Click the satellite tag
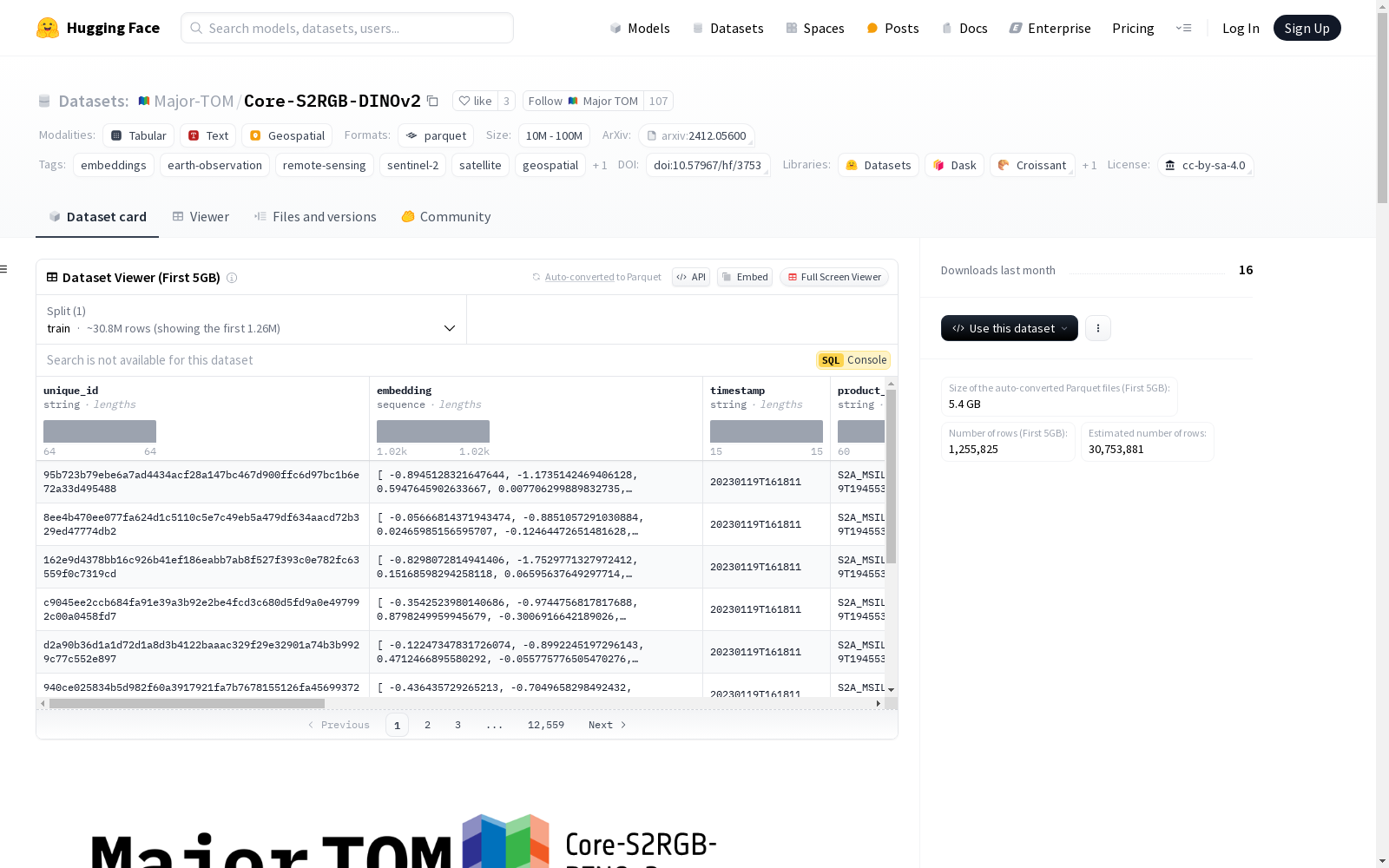The image size is (1389, 868). click(x=480, y=165)
